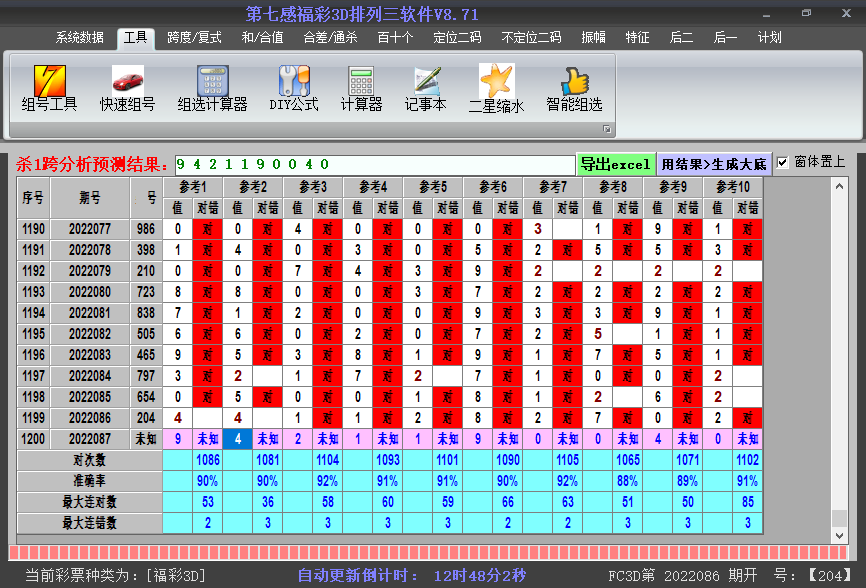
Task: Click the 参考10 column header
Action: [733, 187]
